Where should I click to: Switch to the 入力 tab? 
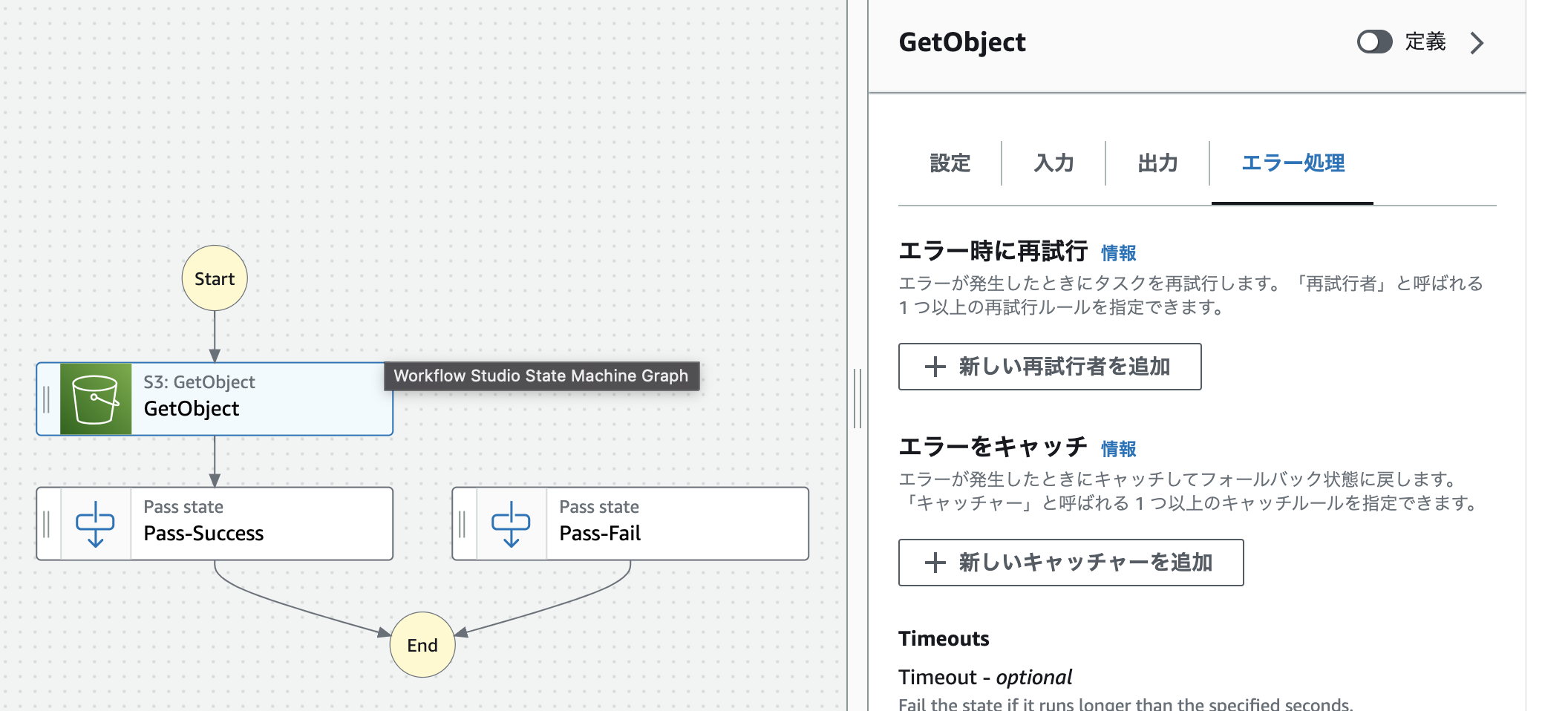(1054, 163)
